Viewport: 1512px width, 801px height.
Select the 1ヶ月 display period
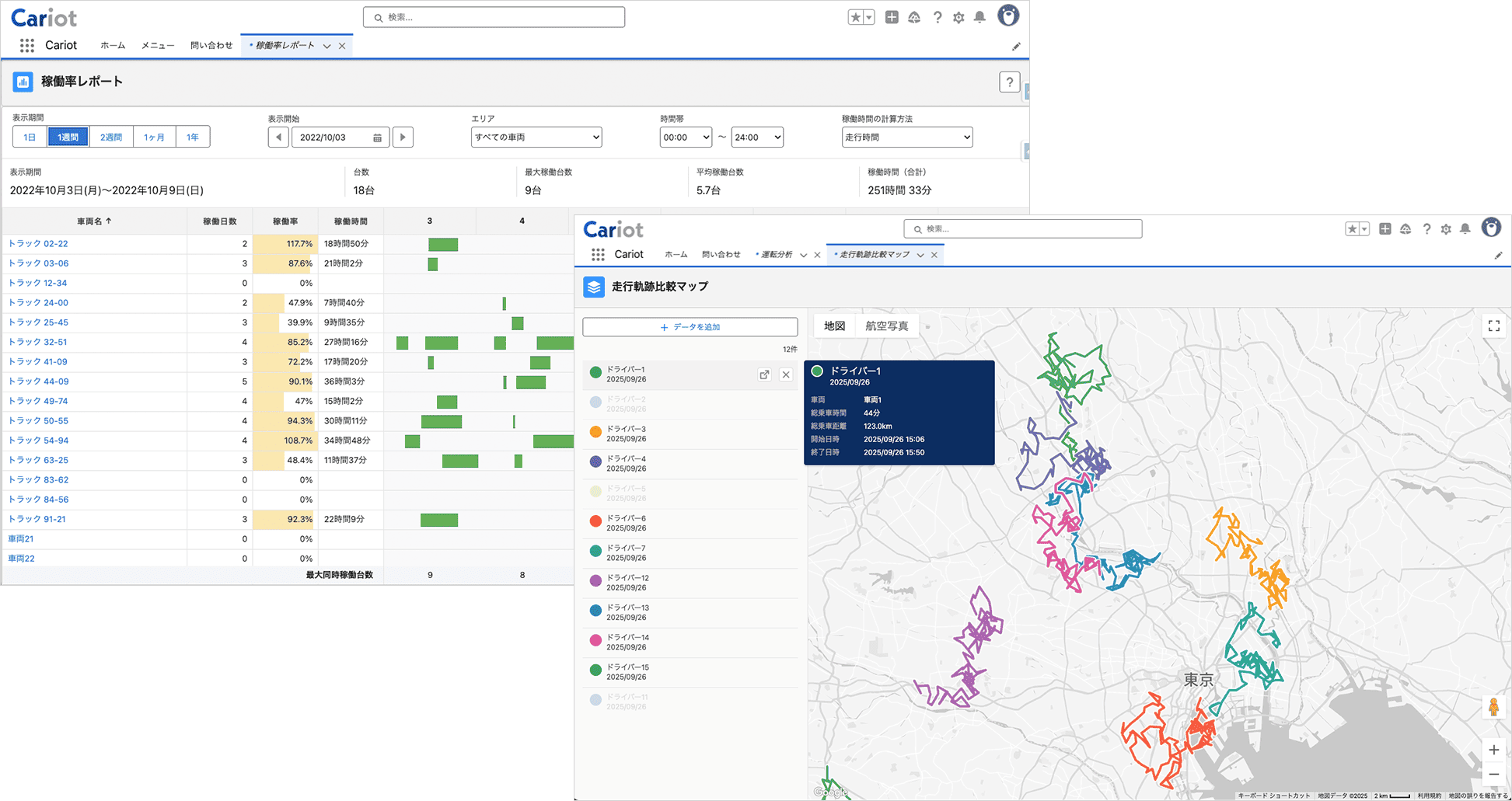pyautogui.click(x=154, y=138)
